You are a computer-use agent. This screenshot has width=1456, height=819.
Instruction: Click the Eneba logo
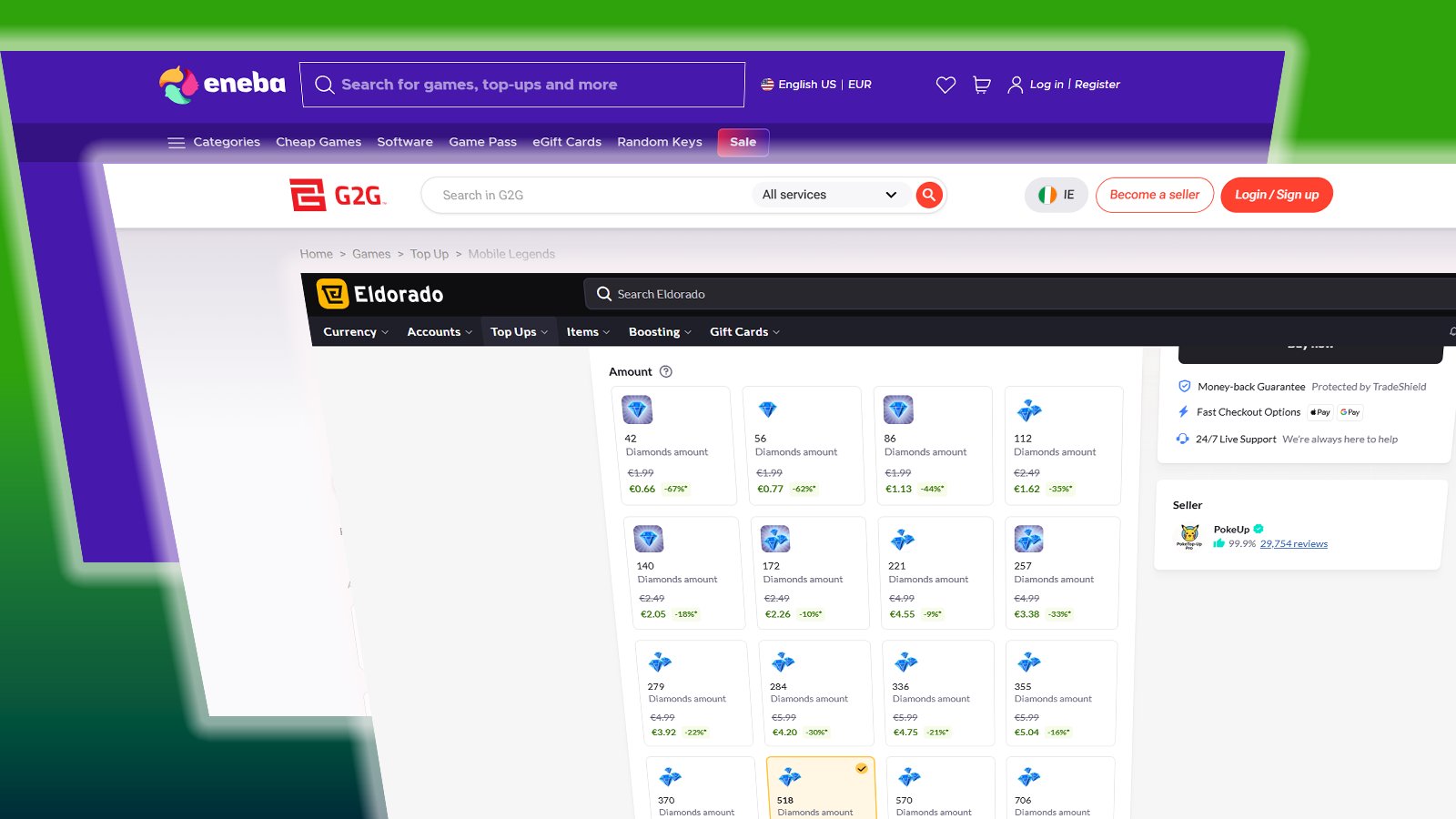tap(222, 84)
